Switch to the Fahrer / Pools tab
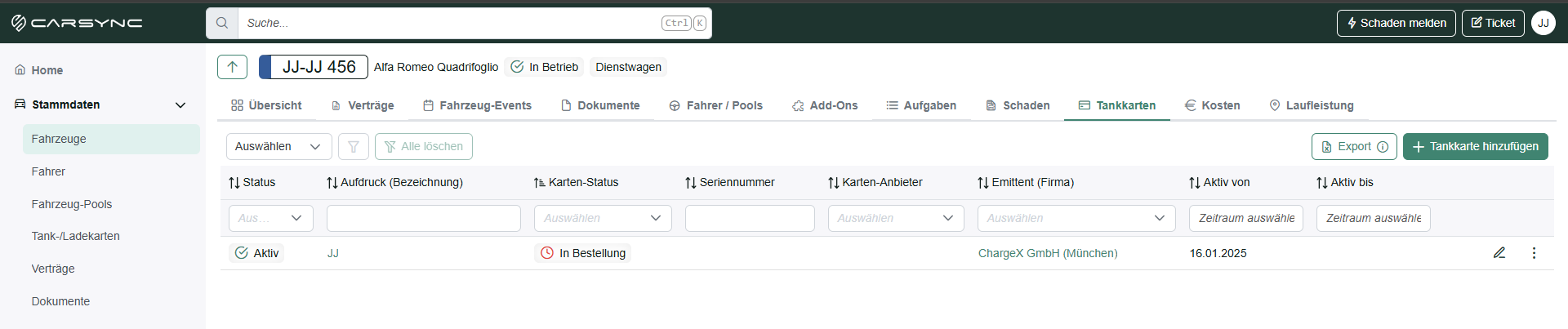Image resolution: width=1568 pixels, height=329 pixels. tap(715, 105)
